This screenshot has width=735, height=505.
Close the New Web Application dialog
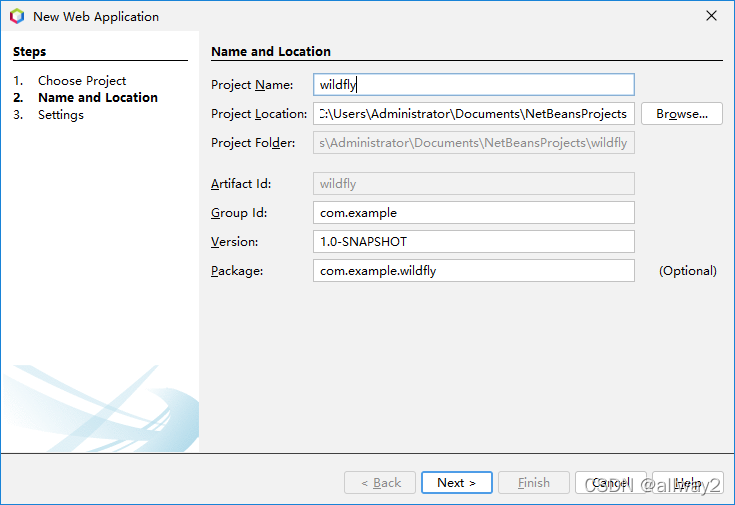pos(711,16)
